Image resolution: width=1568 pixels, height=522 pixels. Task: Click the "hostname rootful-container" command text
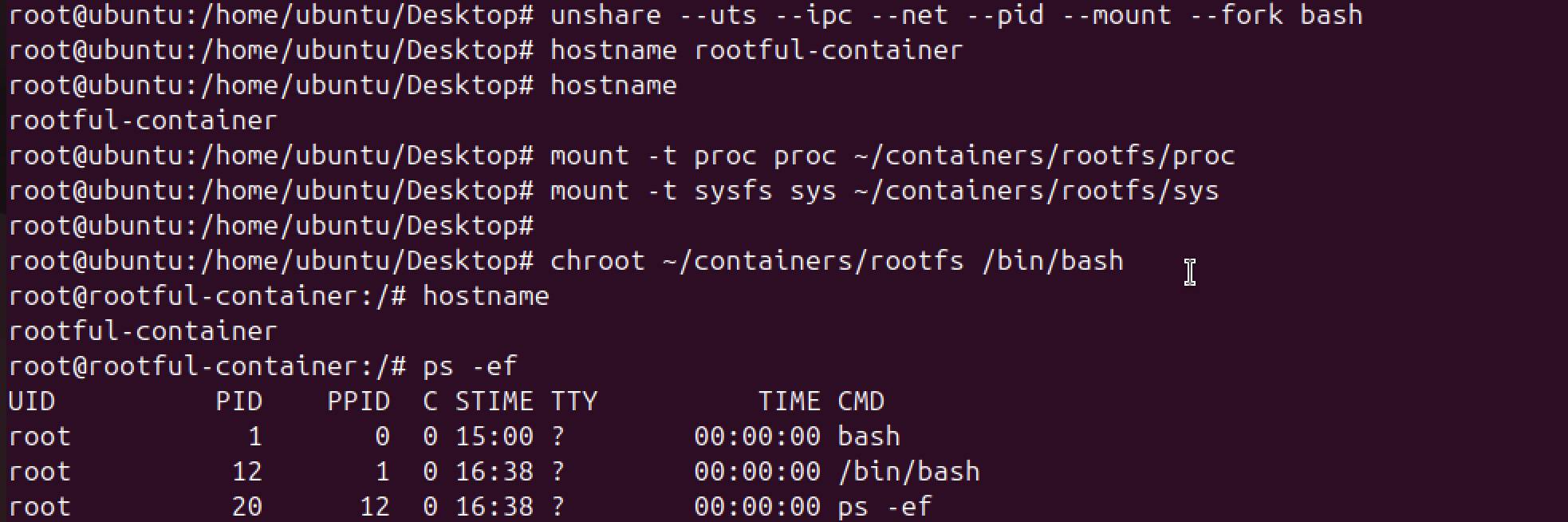pos(756,50)
